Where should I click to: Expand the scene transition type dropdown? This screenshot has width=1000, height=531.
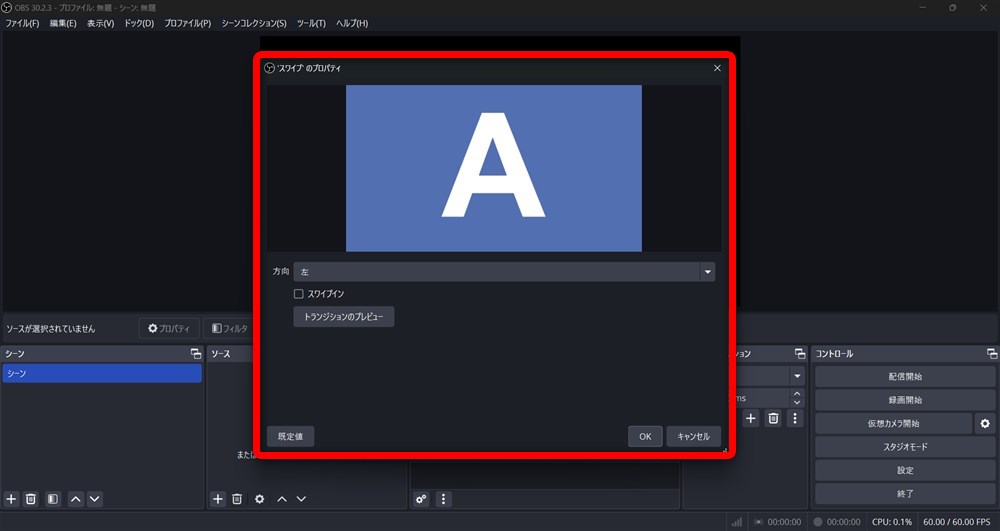[x=796, y=376]
